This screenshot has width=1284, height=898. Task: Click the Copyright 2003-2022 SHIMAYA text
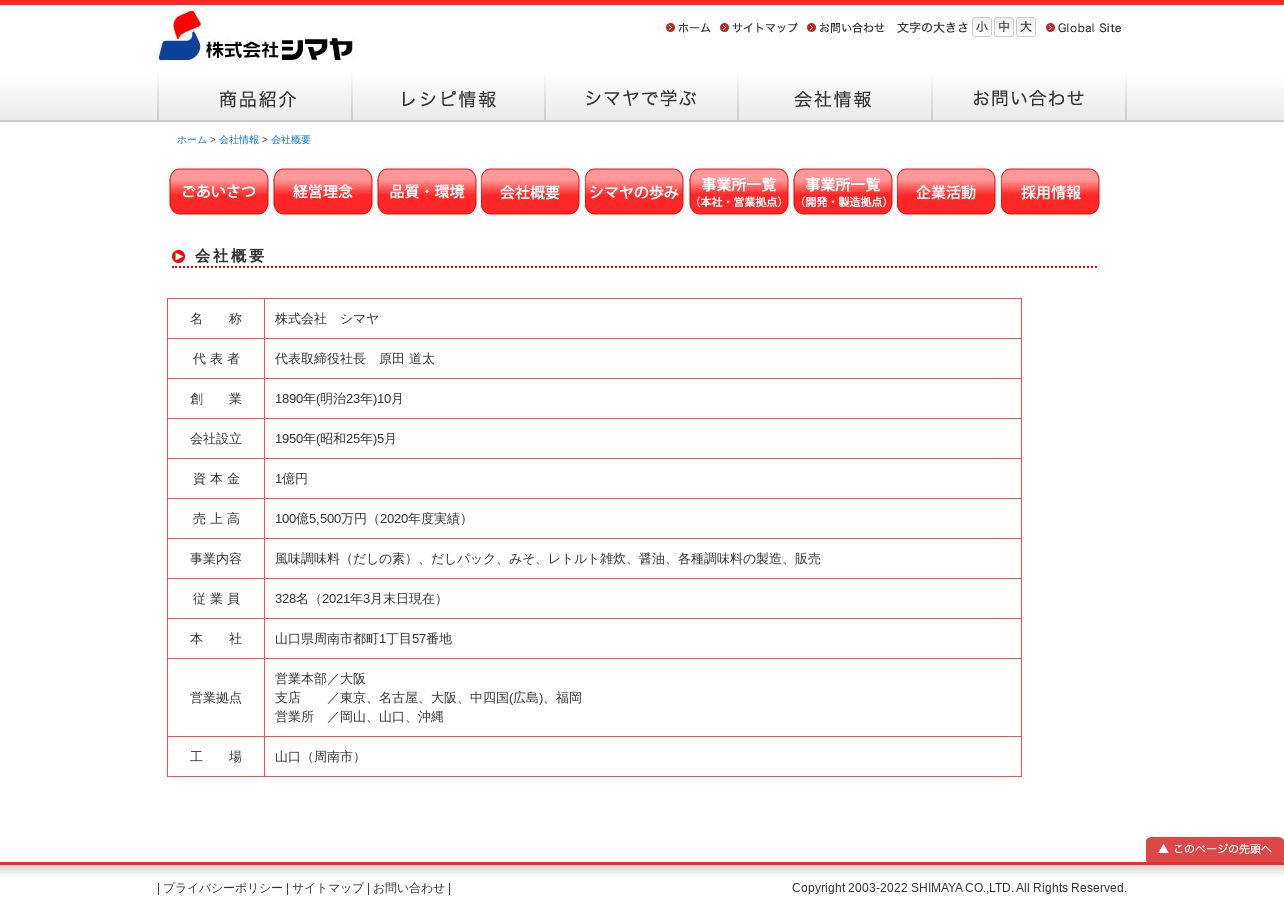click(x=959, y=888)
